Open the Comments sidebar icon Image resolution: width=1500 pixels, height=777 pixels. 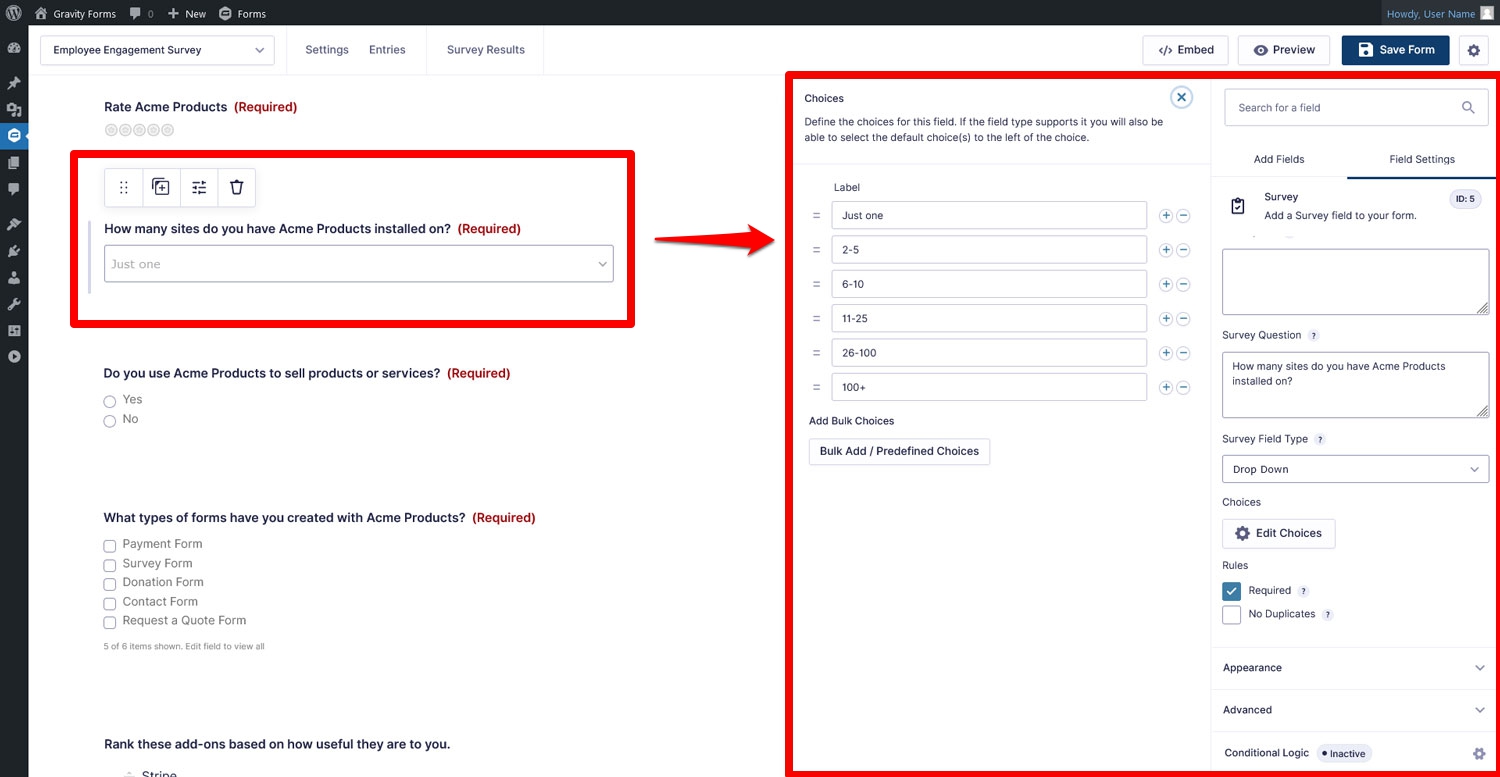[x=14, y=188]
